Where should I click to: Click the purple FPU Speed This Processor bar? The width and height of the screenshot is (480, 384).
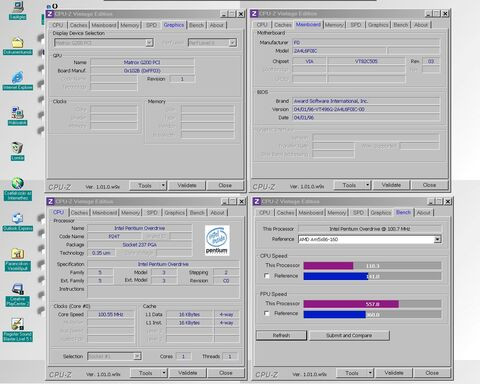(351, 304)
